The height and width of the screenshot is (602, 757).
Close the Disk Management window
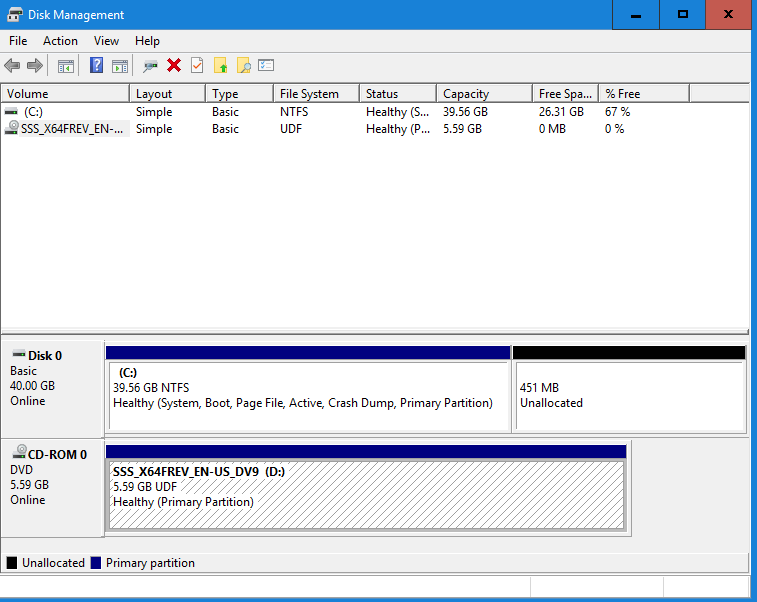(729, 15)
